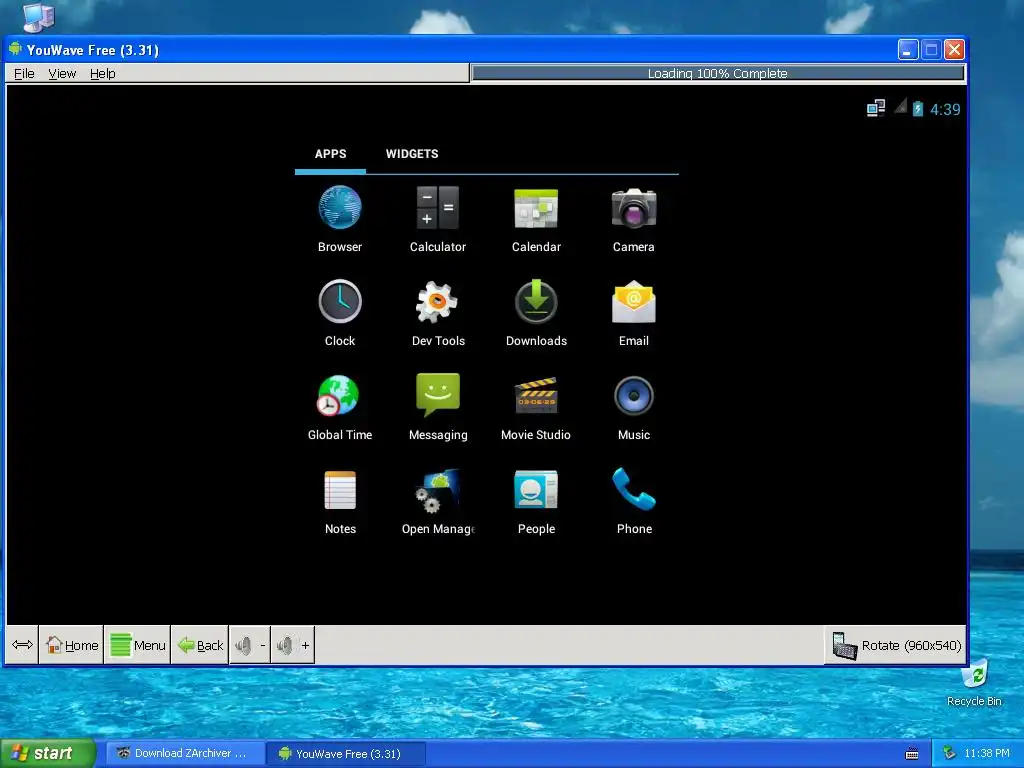Click the double-arrow resize toggle button

click(x=22, y=645)
